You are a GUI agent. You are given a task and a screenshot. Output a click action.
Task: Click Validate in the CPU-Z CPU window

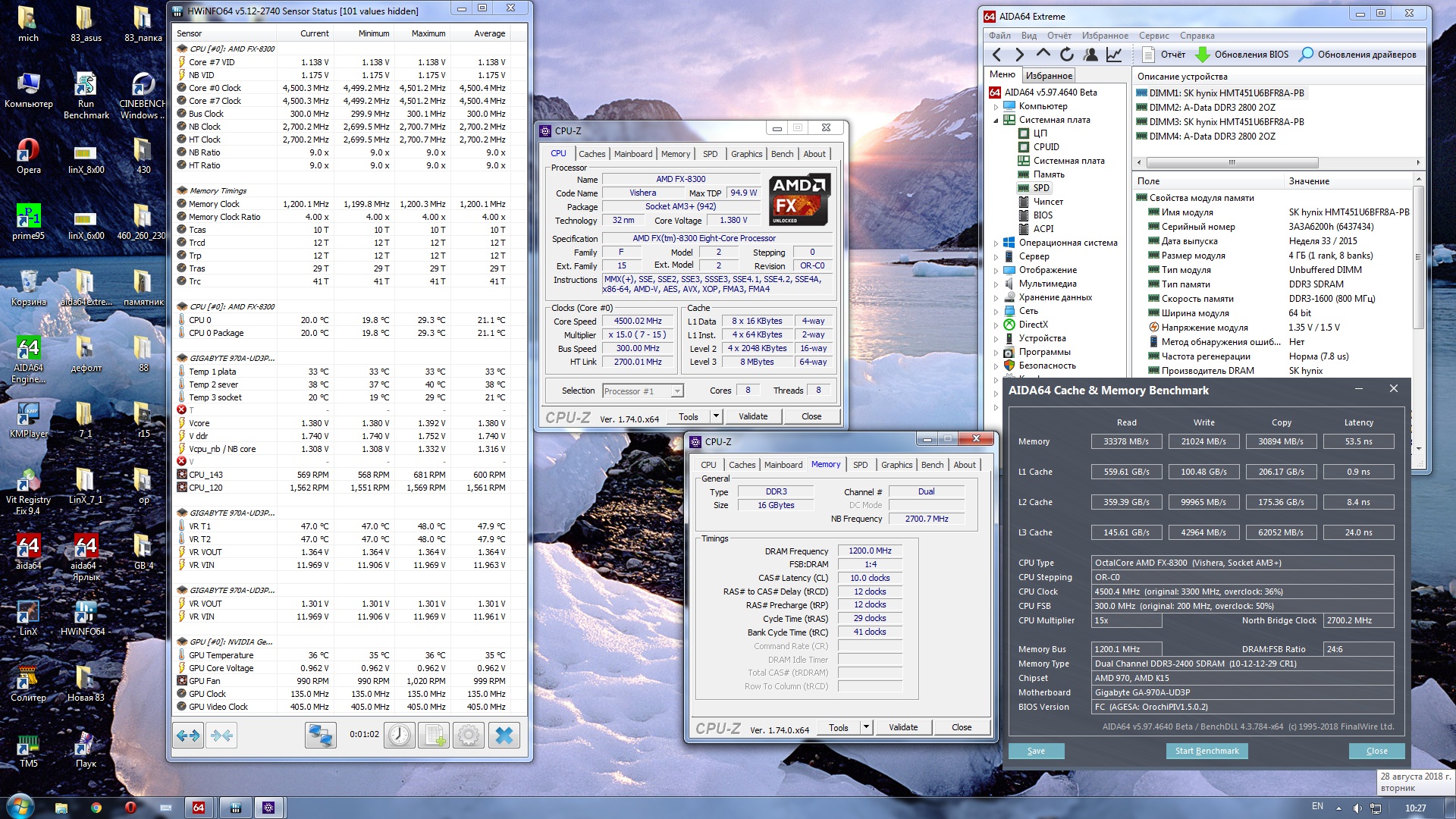coord(752,416)
